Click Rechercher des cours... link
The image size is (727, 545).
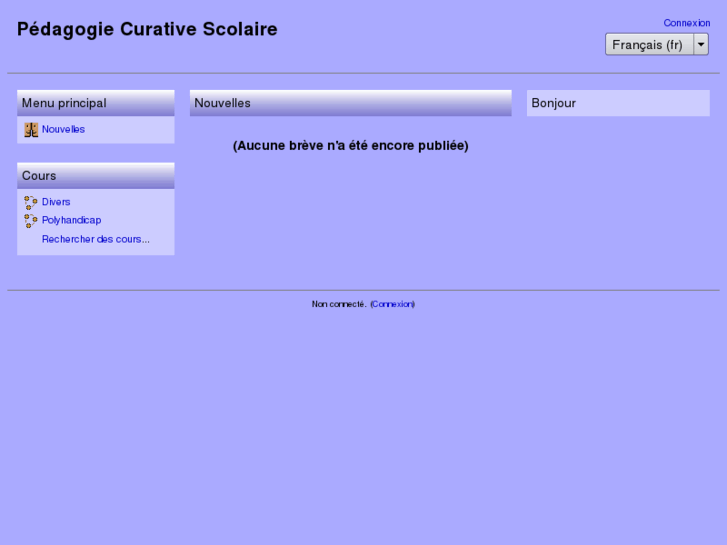point(96,239)
